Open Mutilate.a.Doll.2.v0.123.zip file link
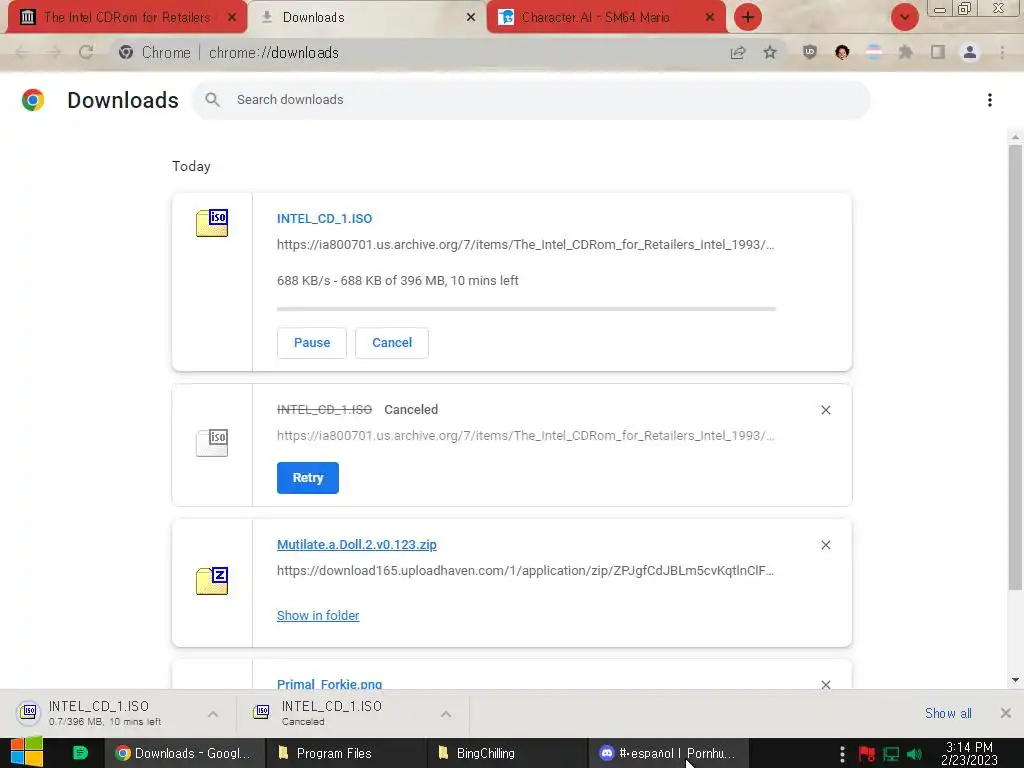 357,545
